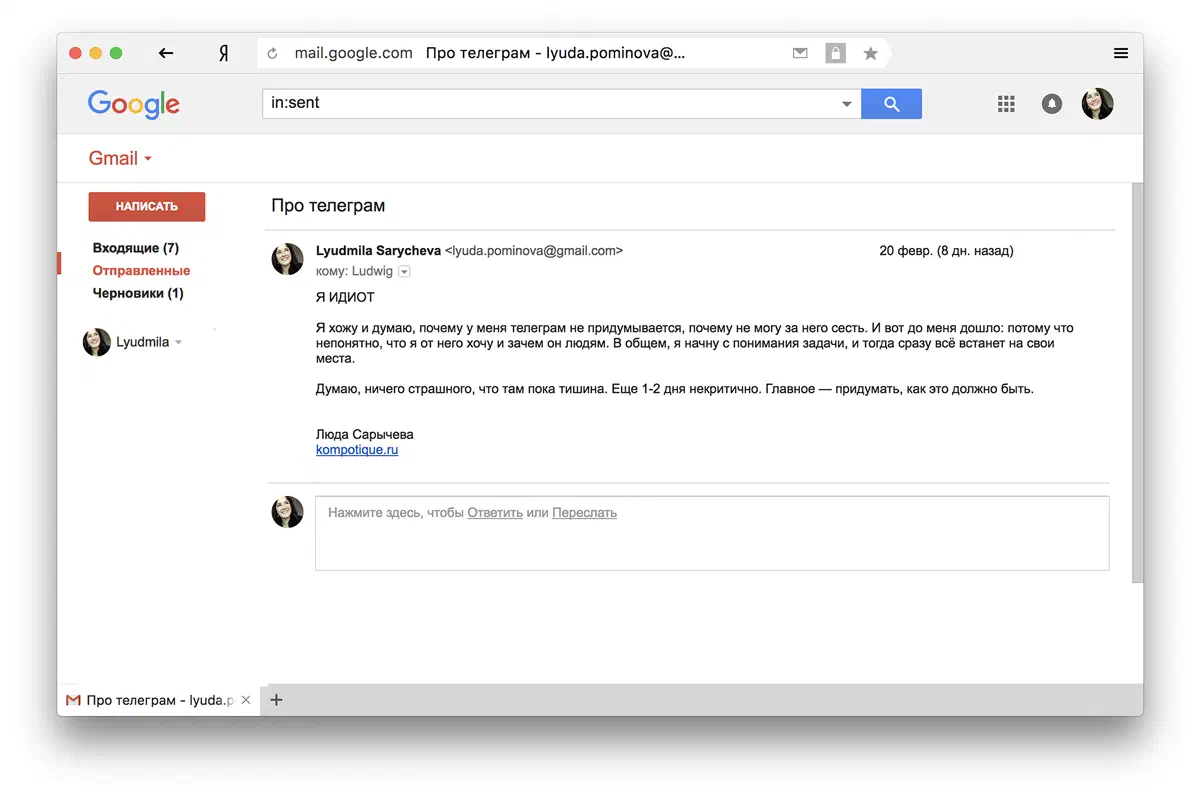The image size is (1200, 797).
Task: Click the mail envelope icon in address bar
Action: 800,54
